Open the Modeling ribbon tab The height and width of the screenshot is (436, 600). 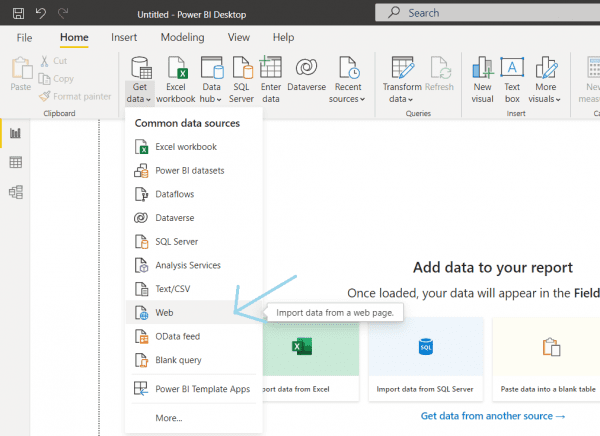click(183, 38)
